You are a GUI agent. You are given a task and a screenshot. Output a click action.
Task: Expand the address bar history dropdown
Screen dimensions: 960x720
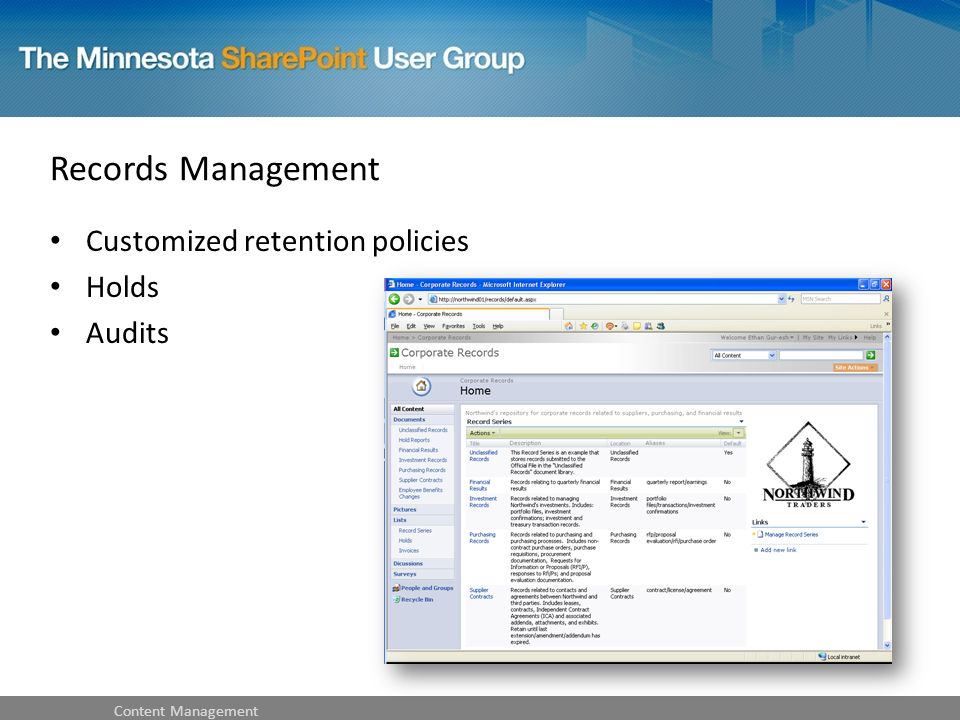click(782, 299)
